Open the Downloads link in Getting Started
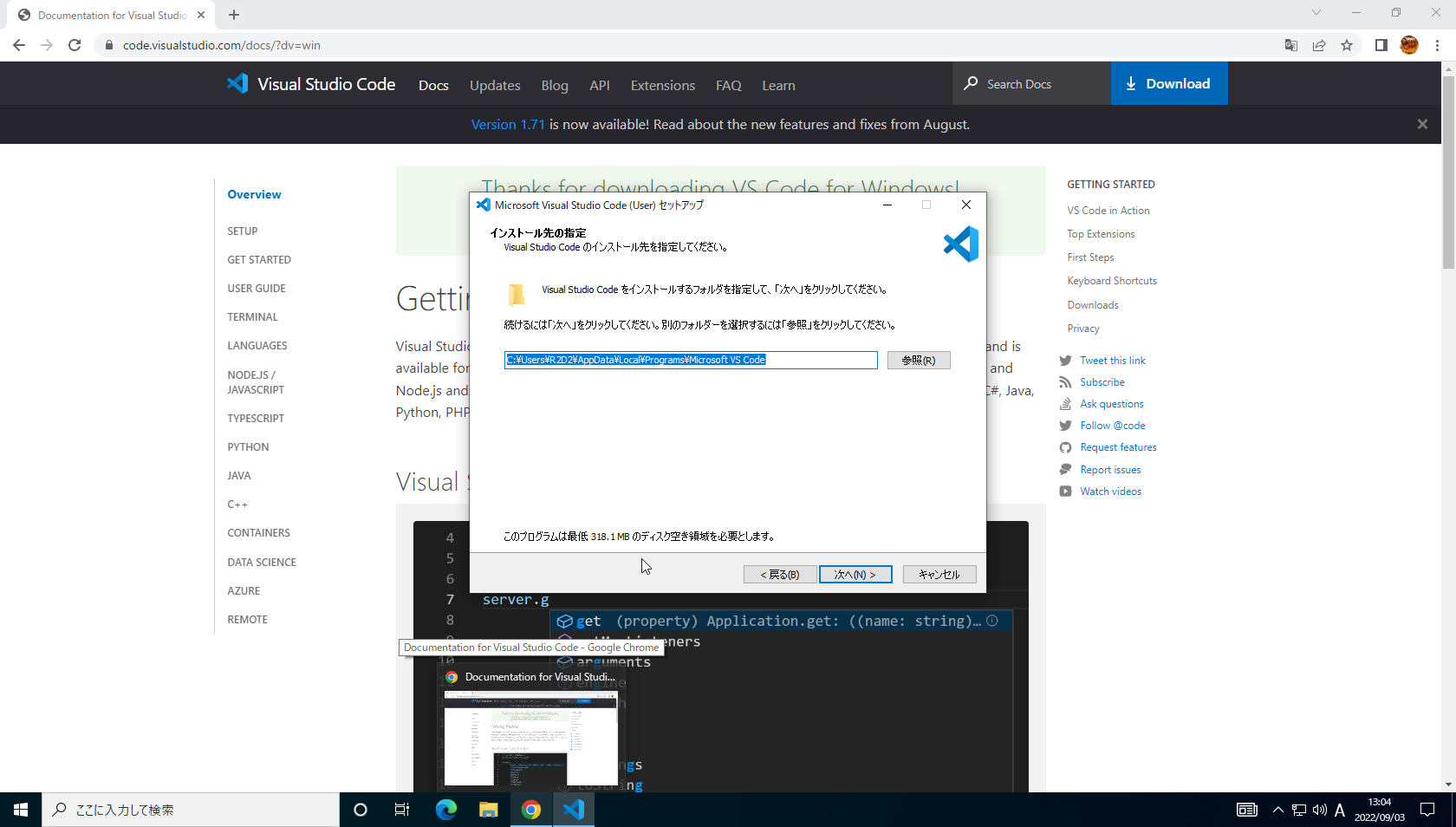Image resolution: width=1456 pixels, height=827 pixels. pos(1093,305)
